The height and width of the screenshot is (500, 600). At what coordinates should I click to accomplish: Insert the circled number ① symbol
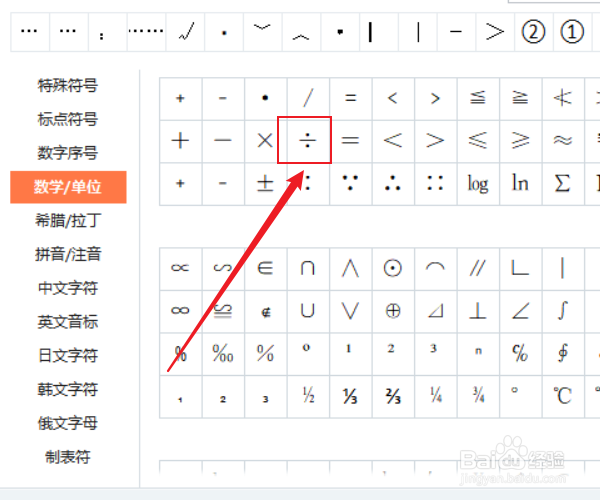pyautogui.click(x=572, y=32)
